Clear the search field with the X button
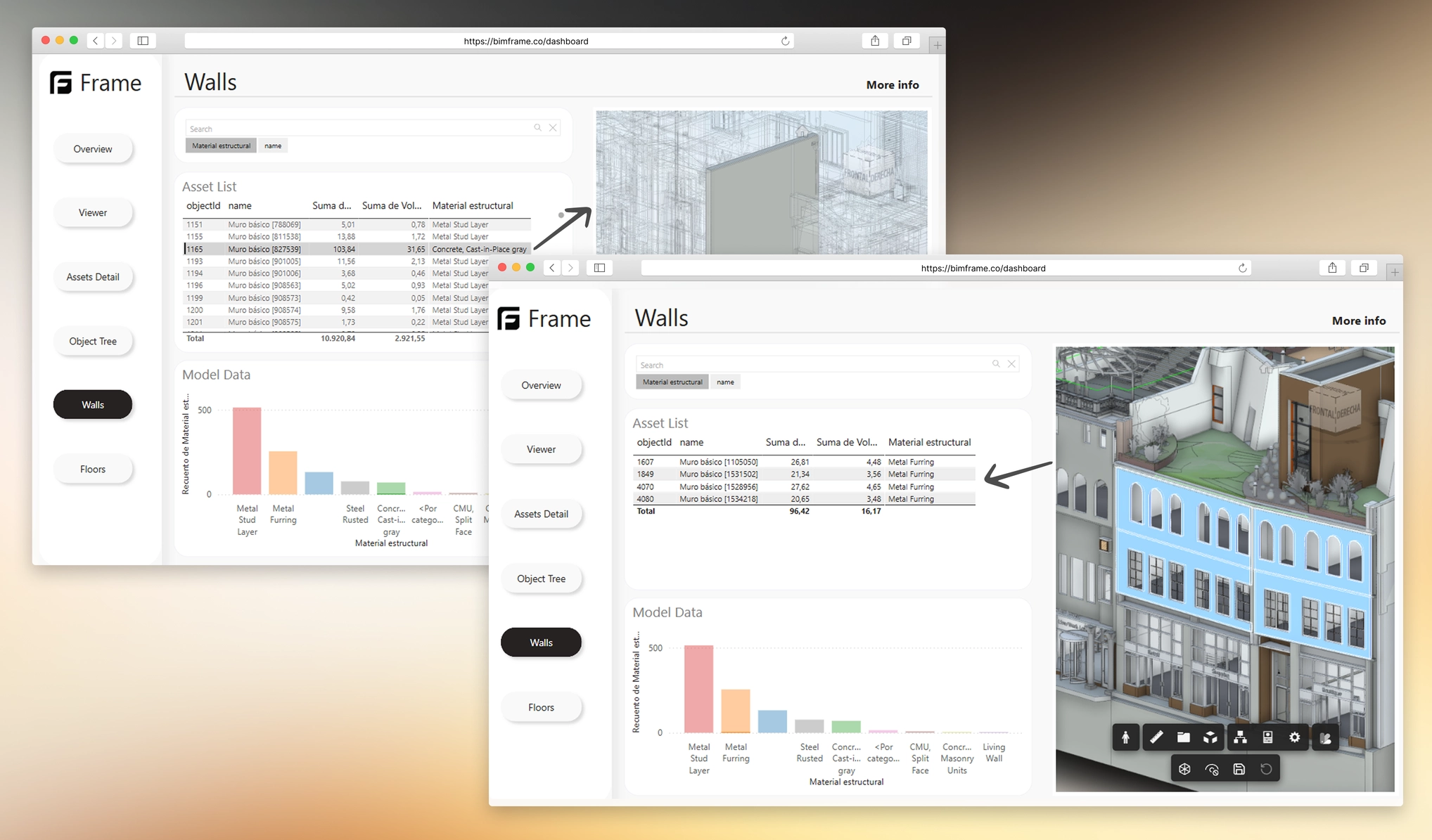Viewport: 1432px width, 840px height. tap(1011, 363)
